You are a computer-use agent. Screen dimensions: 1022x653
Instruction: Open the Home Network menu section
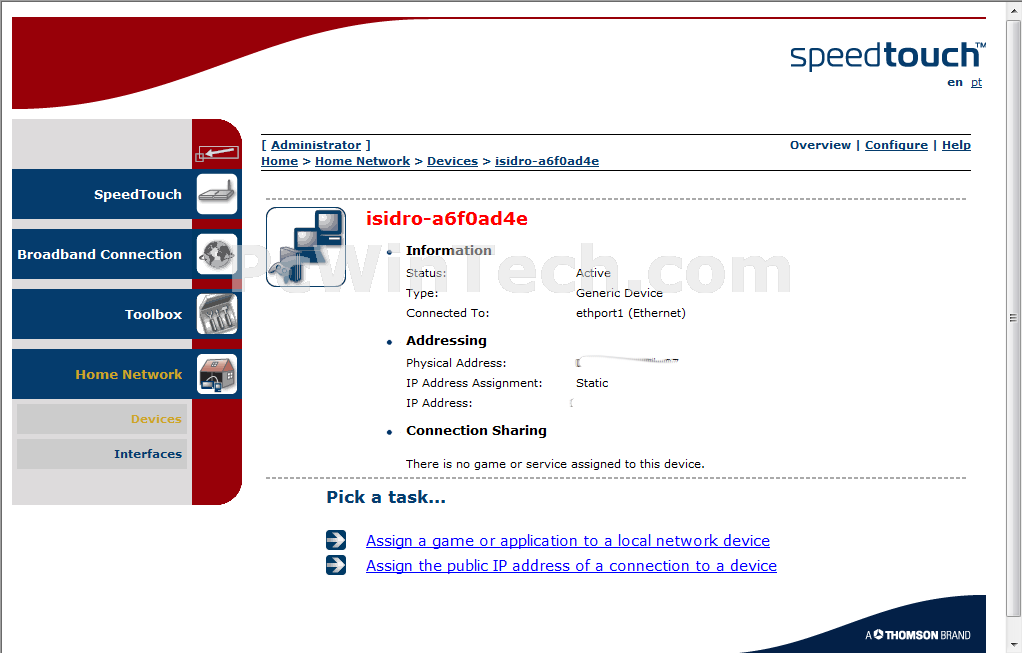[x=128, y=374]
